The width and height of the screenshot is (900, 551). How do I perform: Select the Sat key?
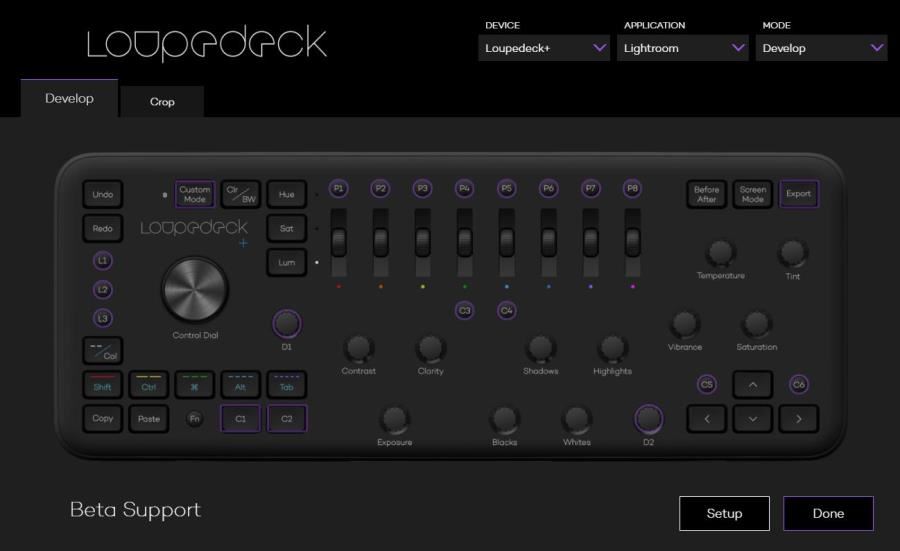click(286, 228)
